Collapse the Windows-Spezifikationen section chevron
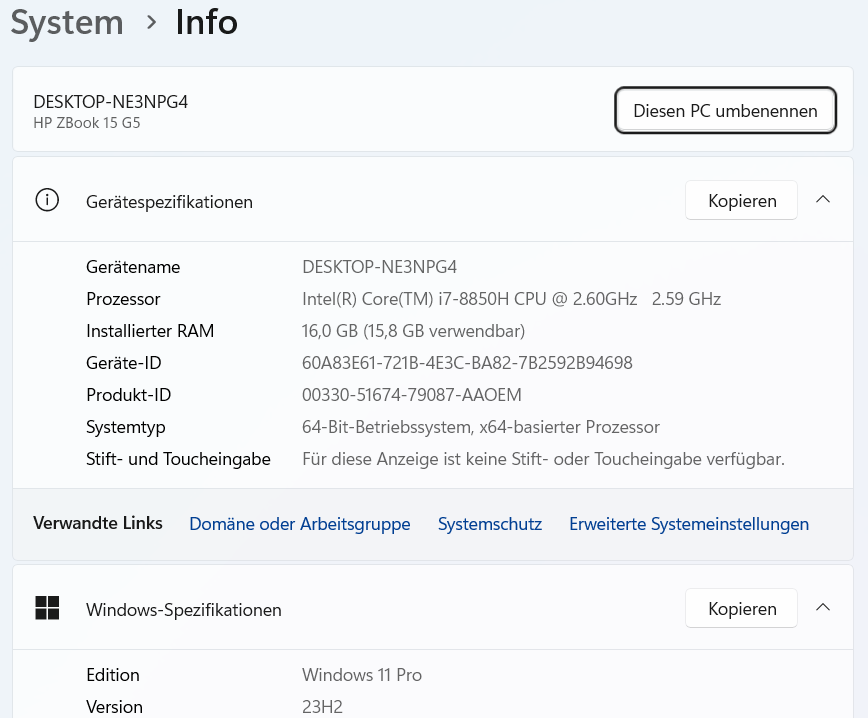 pyautogui.click(x=823, y=607)
